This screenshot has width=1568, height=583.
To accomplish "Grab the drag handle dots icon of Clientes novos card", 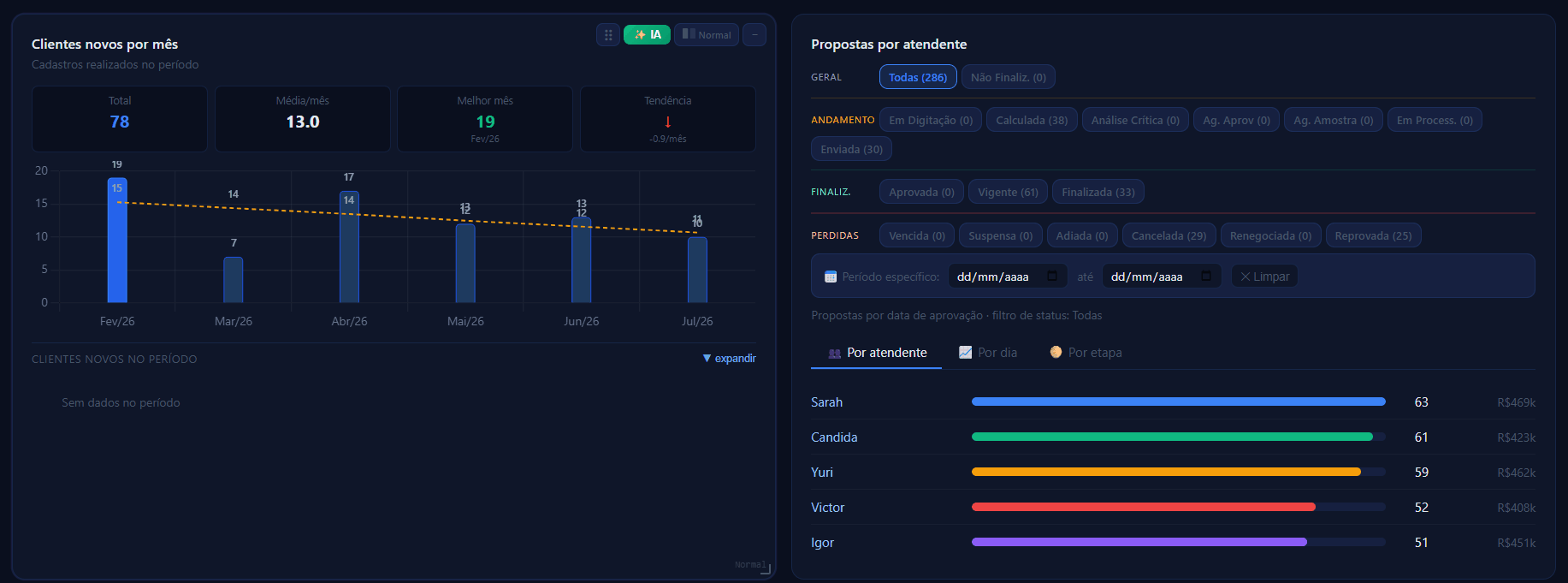I will click(x=608, y=35).
